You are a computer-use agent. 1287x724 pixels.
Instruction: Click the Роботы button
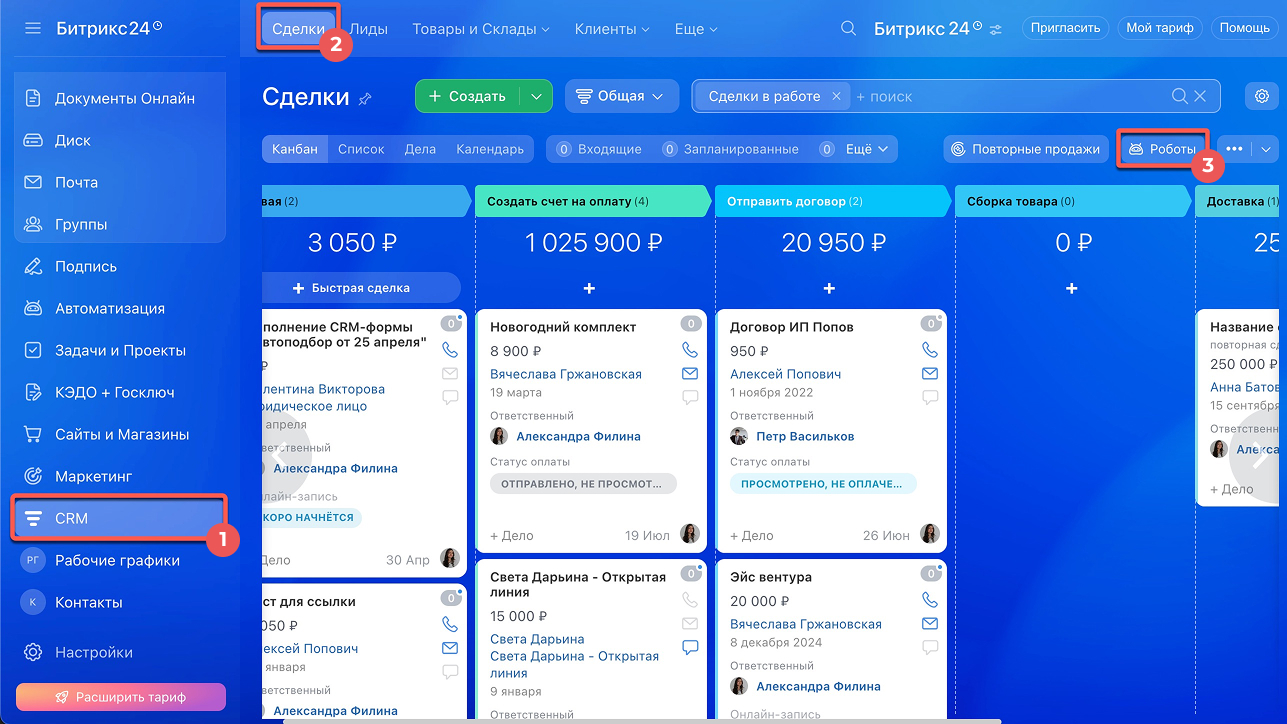pos(1162,149)
